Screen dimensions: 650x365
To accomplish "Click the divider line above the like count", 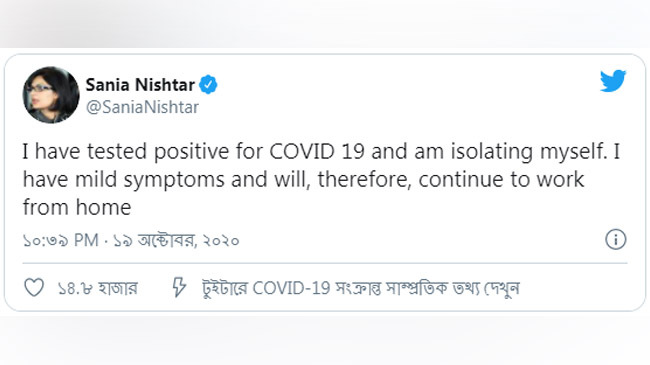I will [325, 263].
